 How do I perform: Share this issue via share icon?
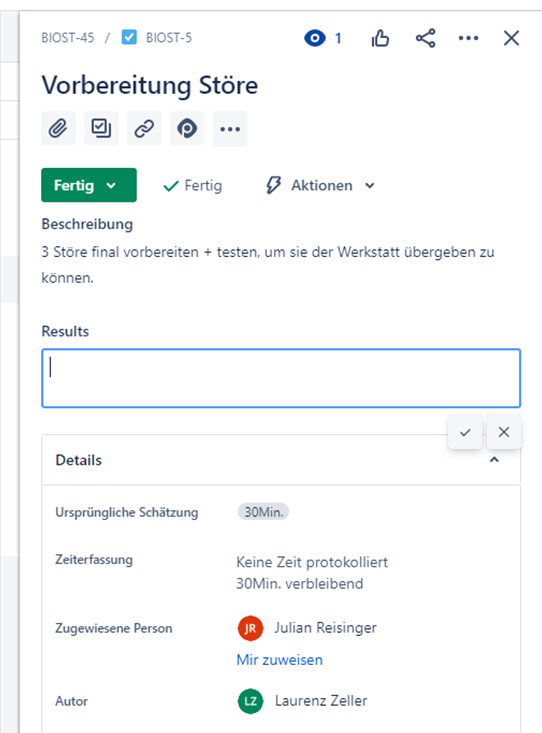[426, 38]
